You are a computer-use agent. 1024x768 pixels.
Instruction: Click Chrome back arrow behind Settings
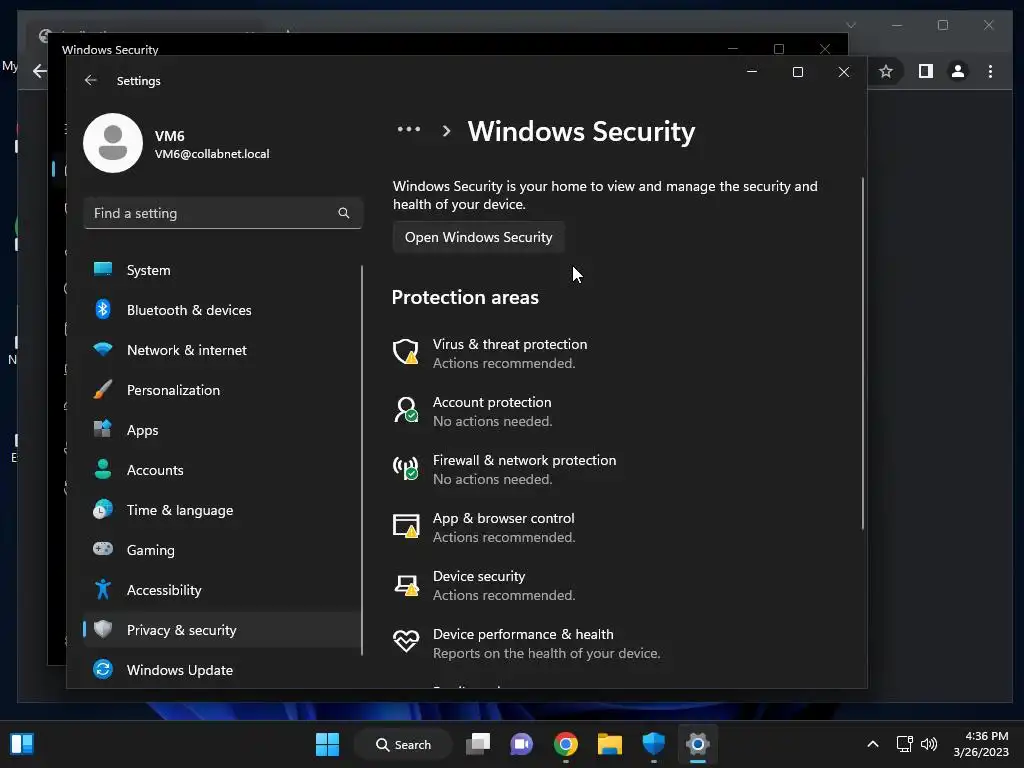click(x=40, y=71)
